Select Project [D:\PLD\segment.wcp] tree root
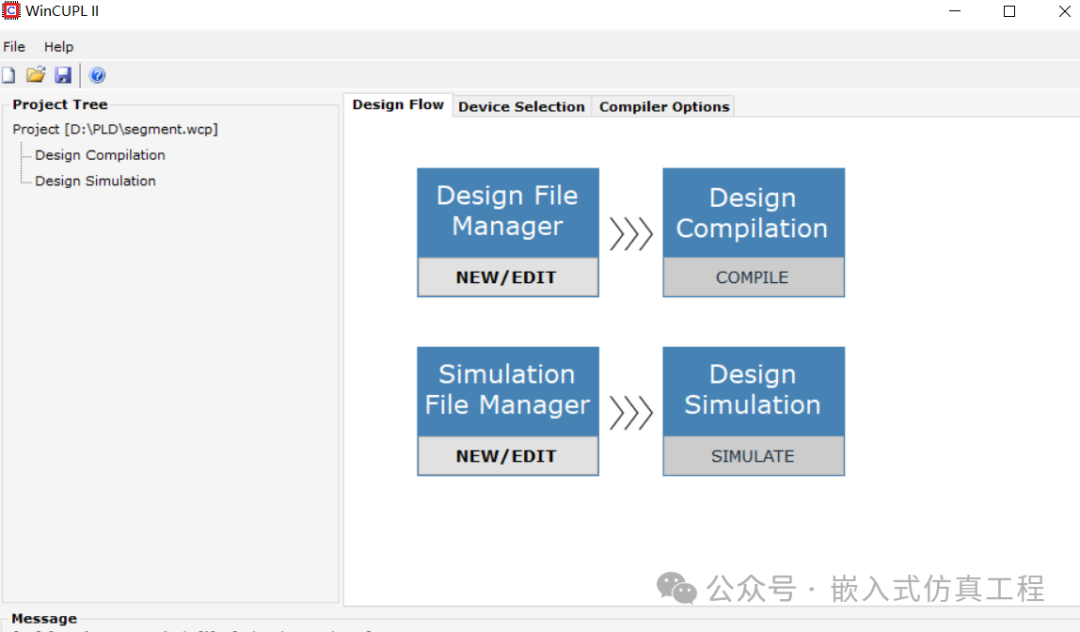The width and height of the screenshot is (1080, 632). (115, 129)
